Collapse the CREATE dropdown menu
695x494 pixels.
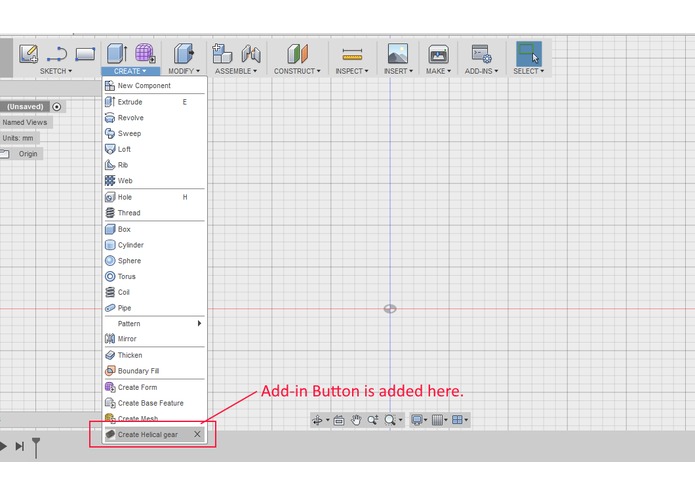[x=130, y=71]
